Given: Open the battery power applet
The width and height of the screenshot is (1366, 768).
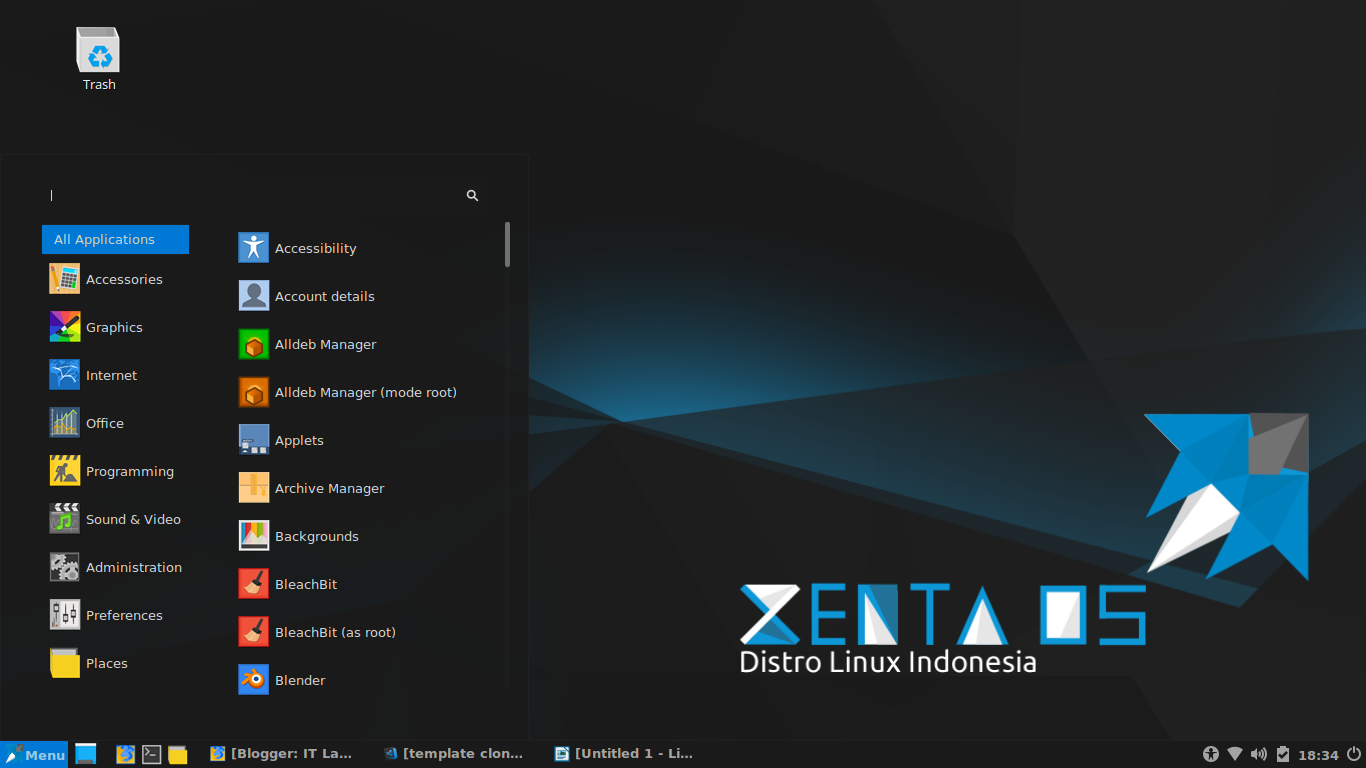Looking at the screenshot, I should click(1283, 754).
